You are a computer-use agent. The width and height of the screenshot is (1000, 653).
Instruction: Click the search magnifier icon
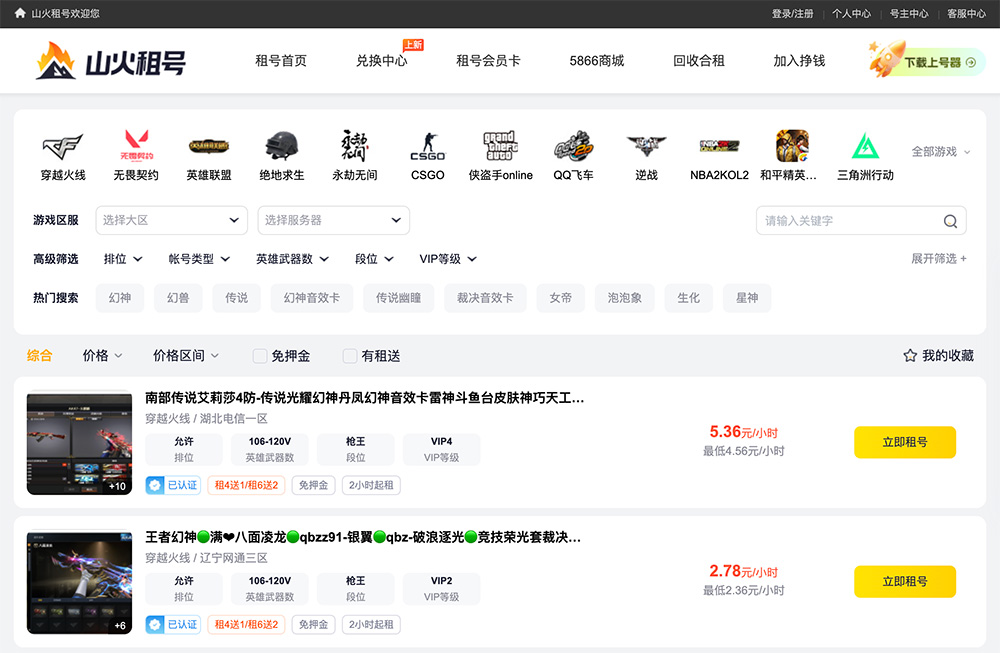coord(950,221)
